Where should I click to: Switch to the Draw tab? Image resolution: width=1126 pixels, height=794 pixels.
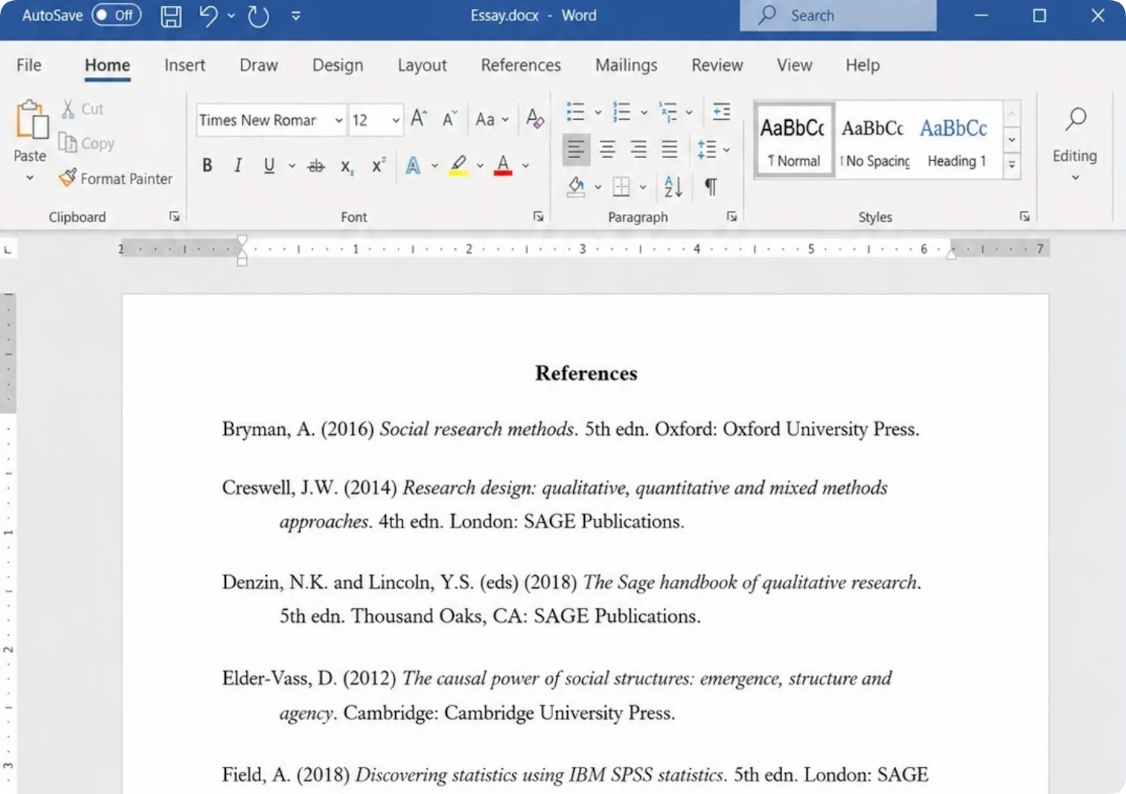[259, 65]
